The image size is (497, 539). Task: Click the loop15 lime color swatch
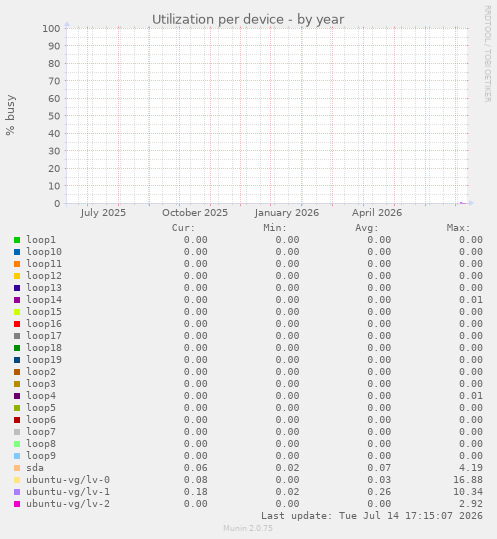tap(17, 312)
